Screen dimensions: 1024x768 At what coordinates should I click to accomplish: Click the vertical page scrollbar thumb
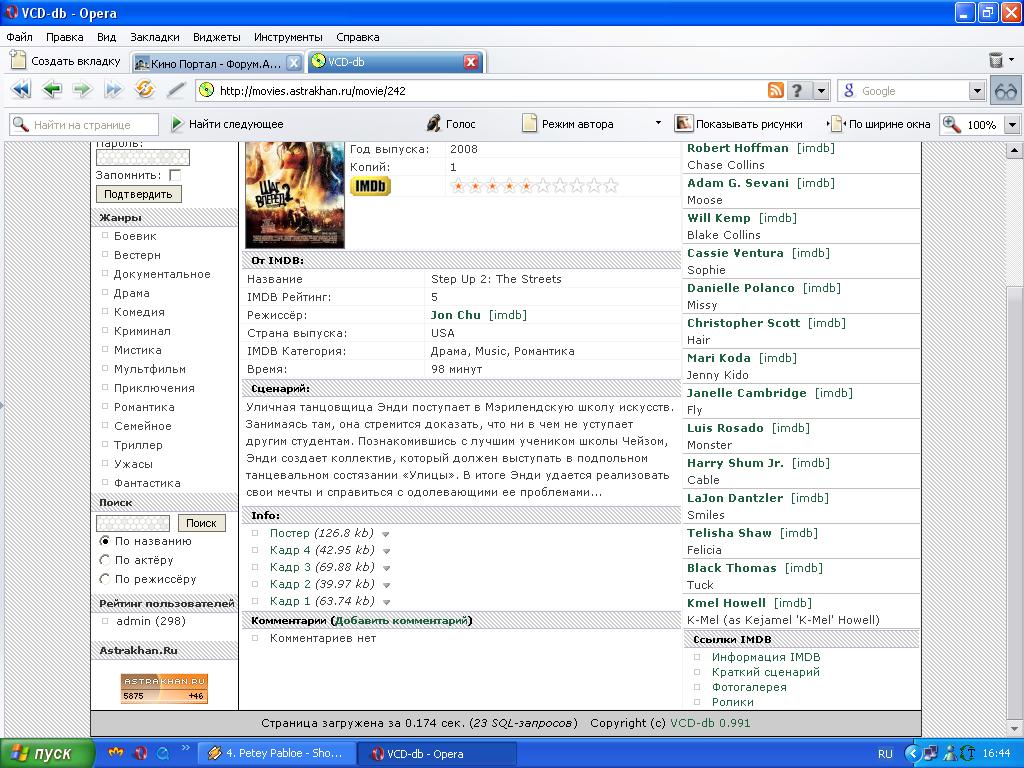coord(1014,503)
